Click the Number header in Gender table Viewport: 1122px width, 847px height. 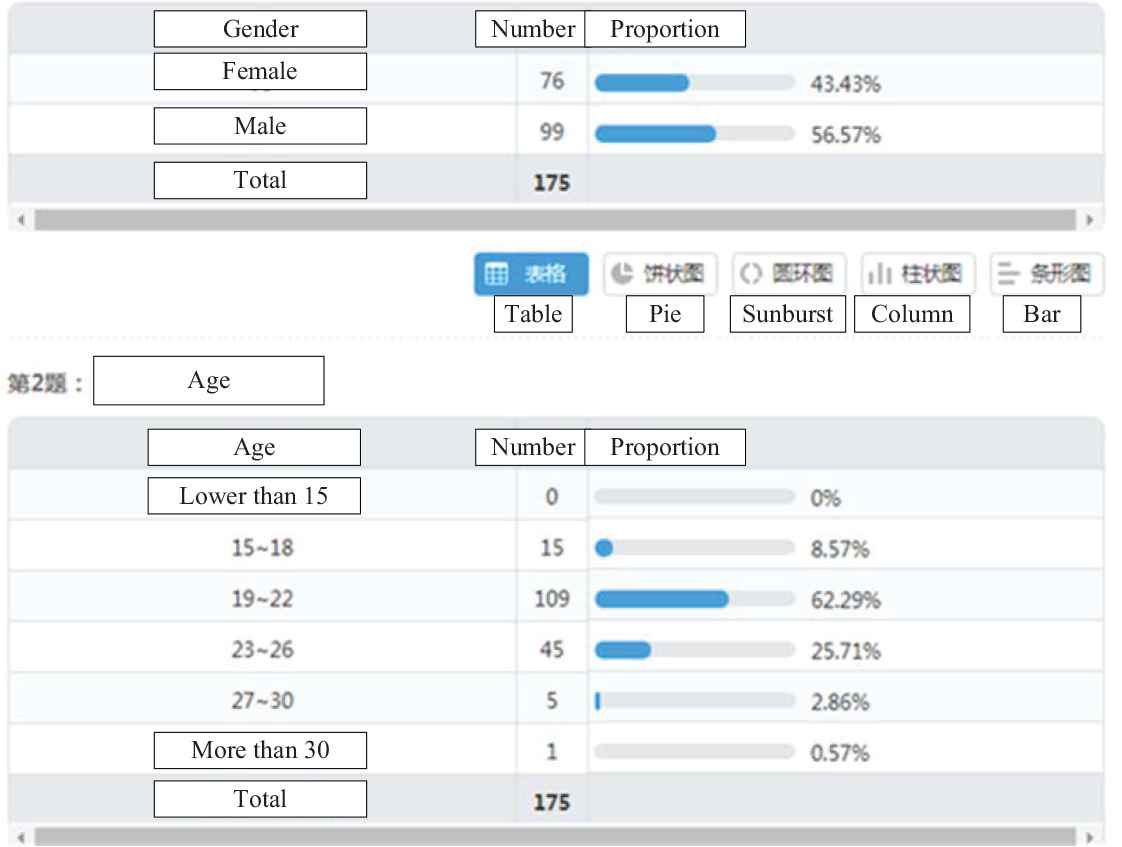533,29
